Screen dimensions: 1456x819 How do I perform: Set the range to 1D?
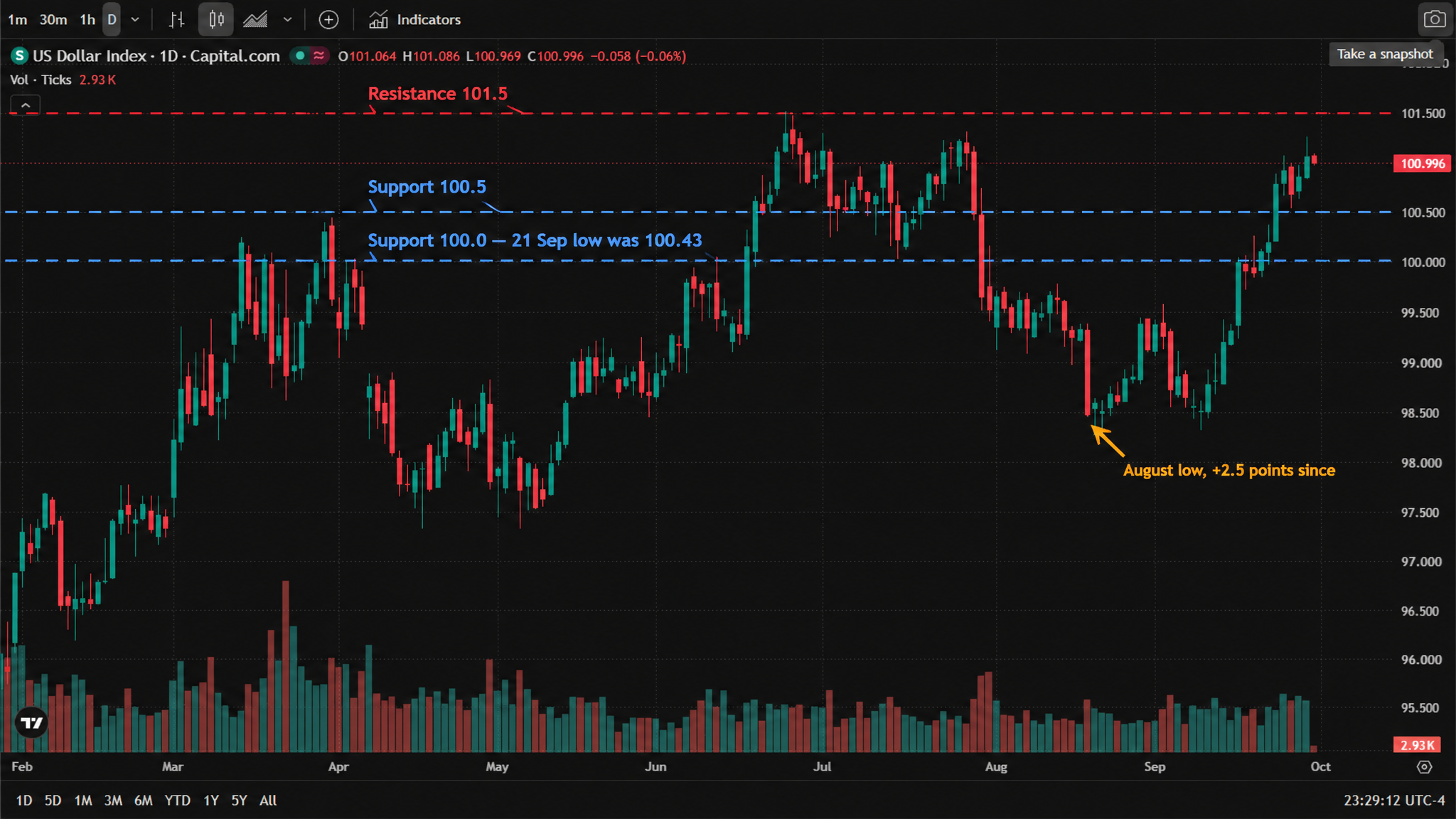coord(24,801)
